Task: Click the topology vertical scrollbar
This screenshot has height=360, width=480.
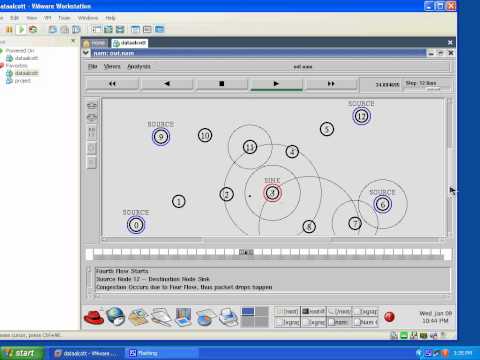Action: [x=449, y=167]
